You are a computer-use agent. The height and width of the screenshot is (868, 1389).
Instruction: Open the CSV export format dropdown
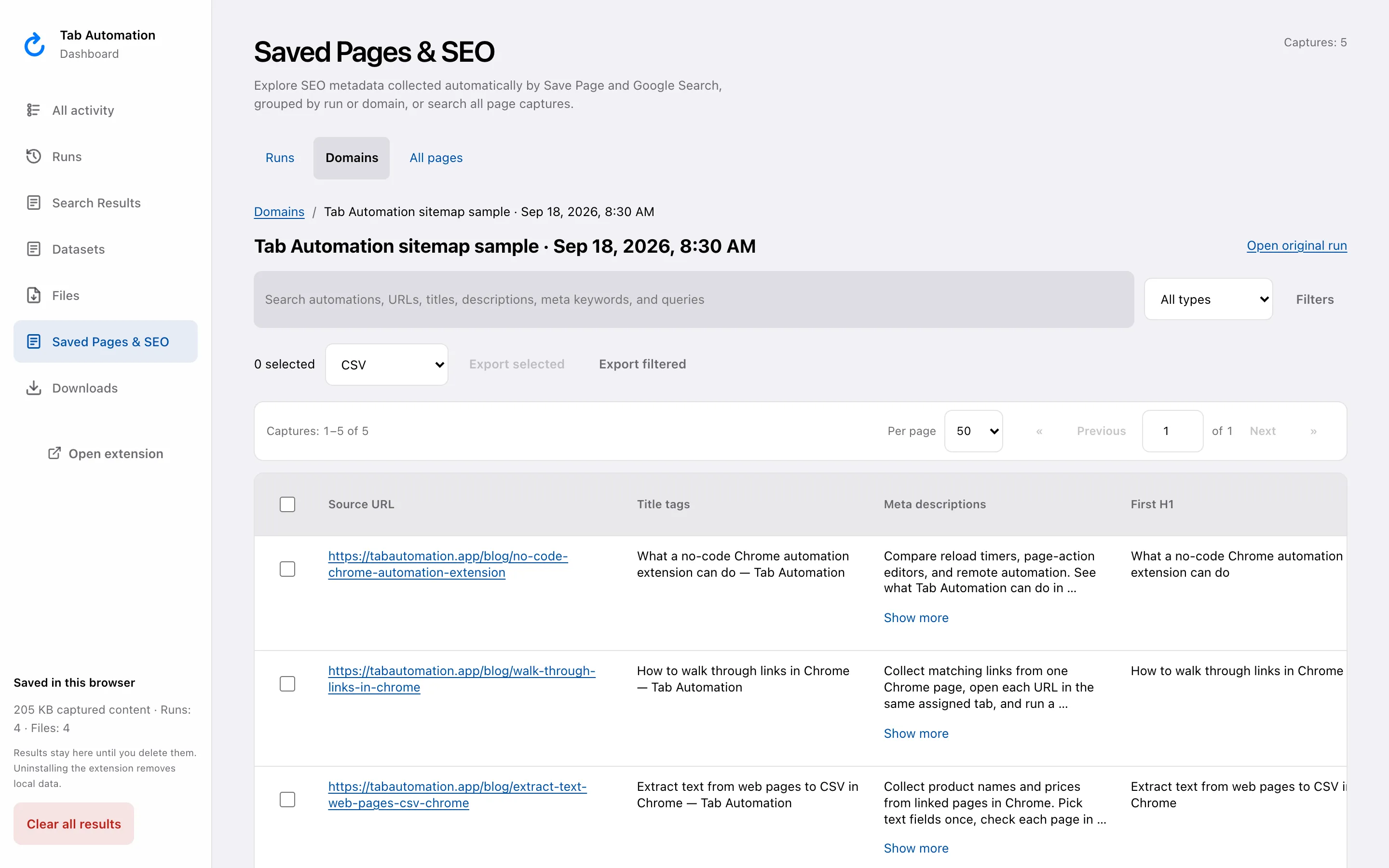[387, 365]
